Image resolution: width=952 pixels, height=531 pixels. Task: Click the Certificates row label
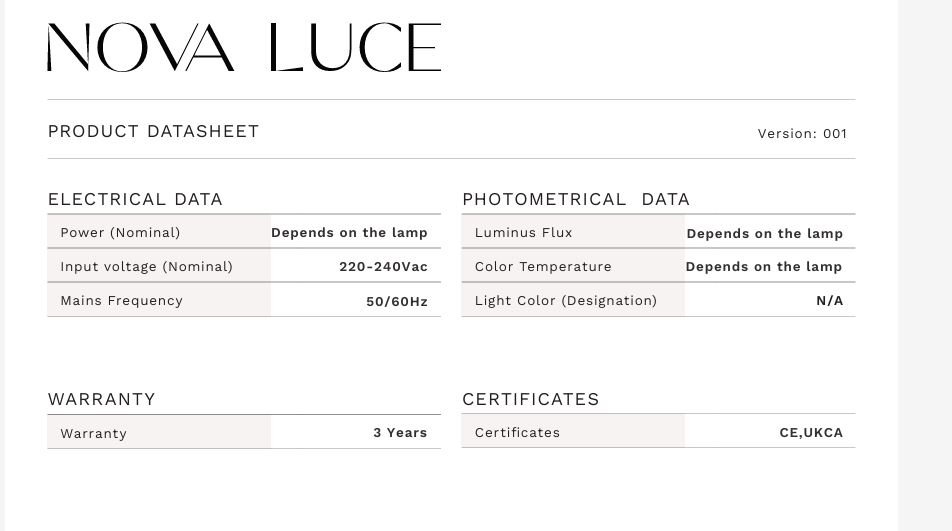517,433
